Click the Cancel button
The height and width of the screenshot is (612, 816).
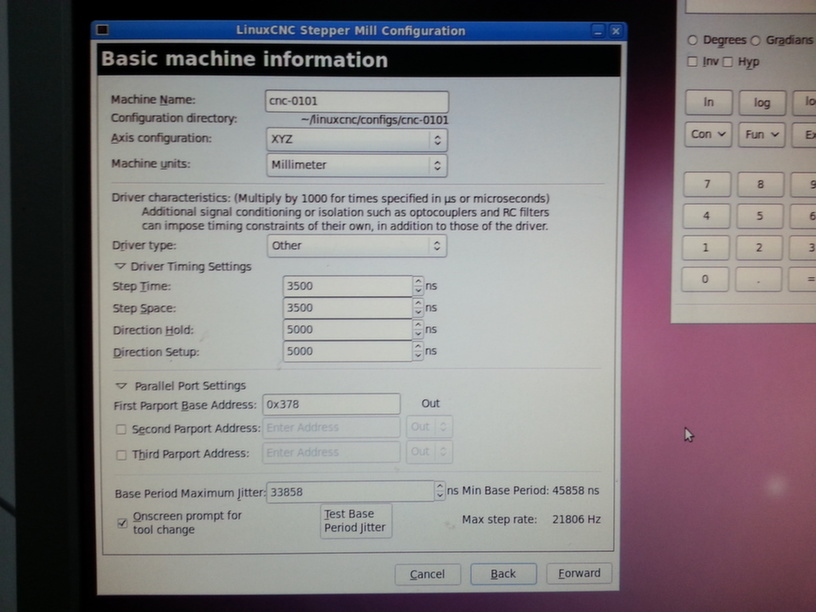click(x=427, y=574)
